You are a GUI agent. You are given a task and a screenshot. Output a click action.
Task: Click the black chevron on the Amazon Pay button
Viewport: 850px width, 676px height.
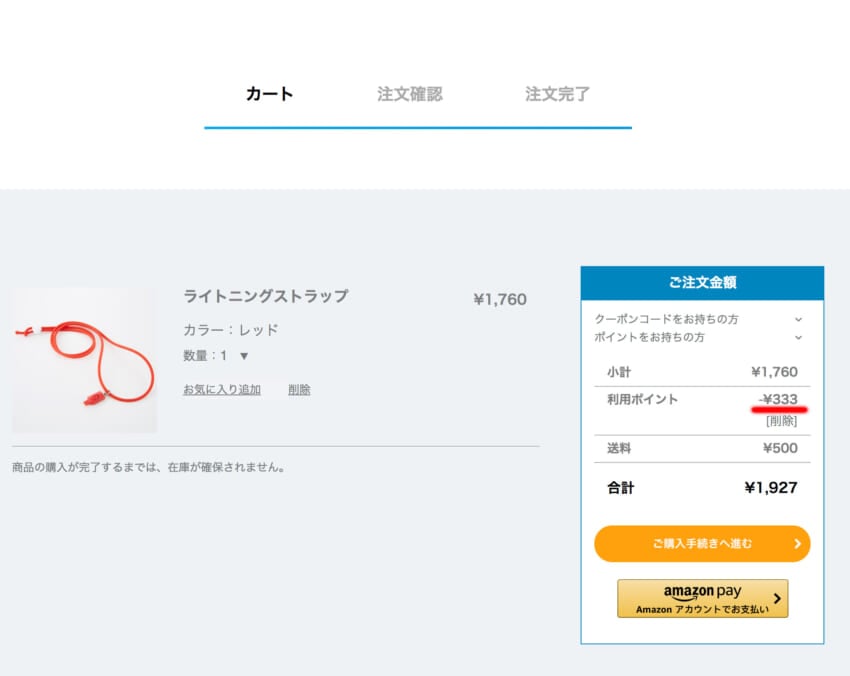pyautogui.click(x=777, y=598)
